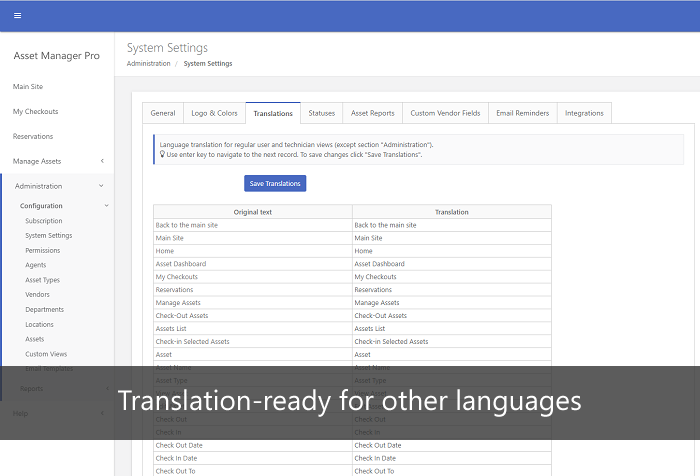Image resolution: width=700 pixels, height=476 pixels.
Task: Edit Check-in Selected Assets translation field
Action: click(x=452, y=342)
